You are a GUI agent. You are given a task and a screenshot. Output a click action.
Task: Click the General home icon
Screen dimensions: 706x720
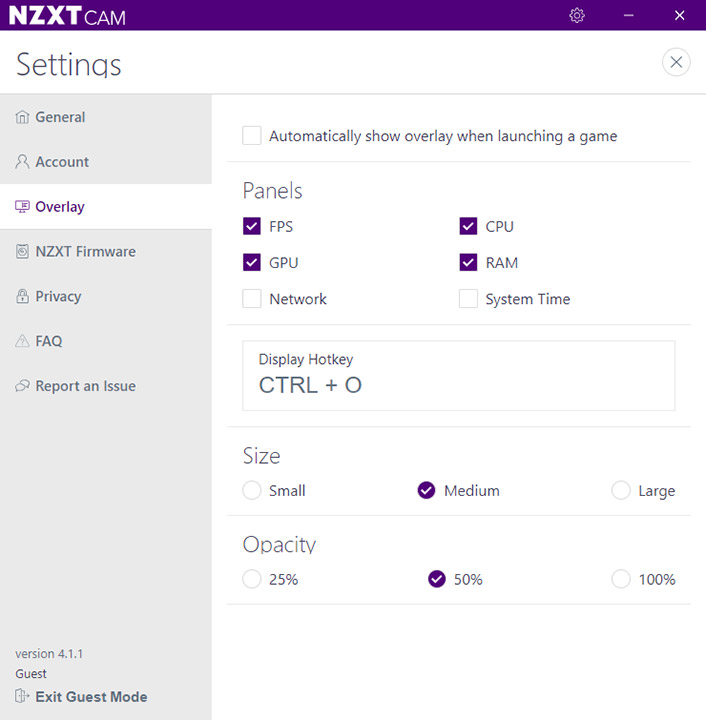pyautogui.click(x=23, y=117)
